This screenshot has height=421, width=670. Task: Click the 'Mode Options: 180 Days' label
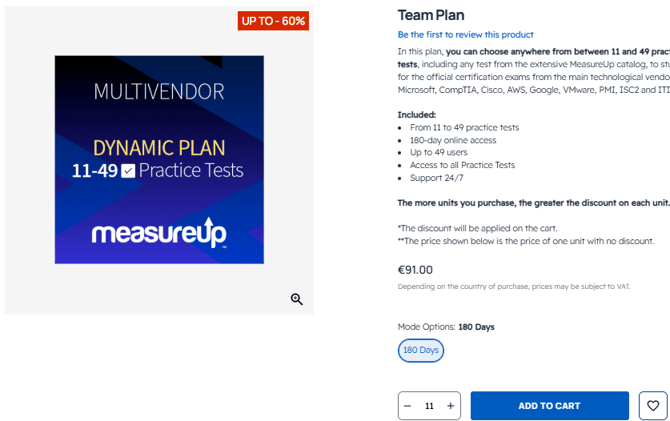445,327
